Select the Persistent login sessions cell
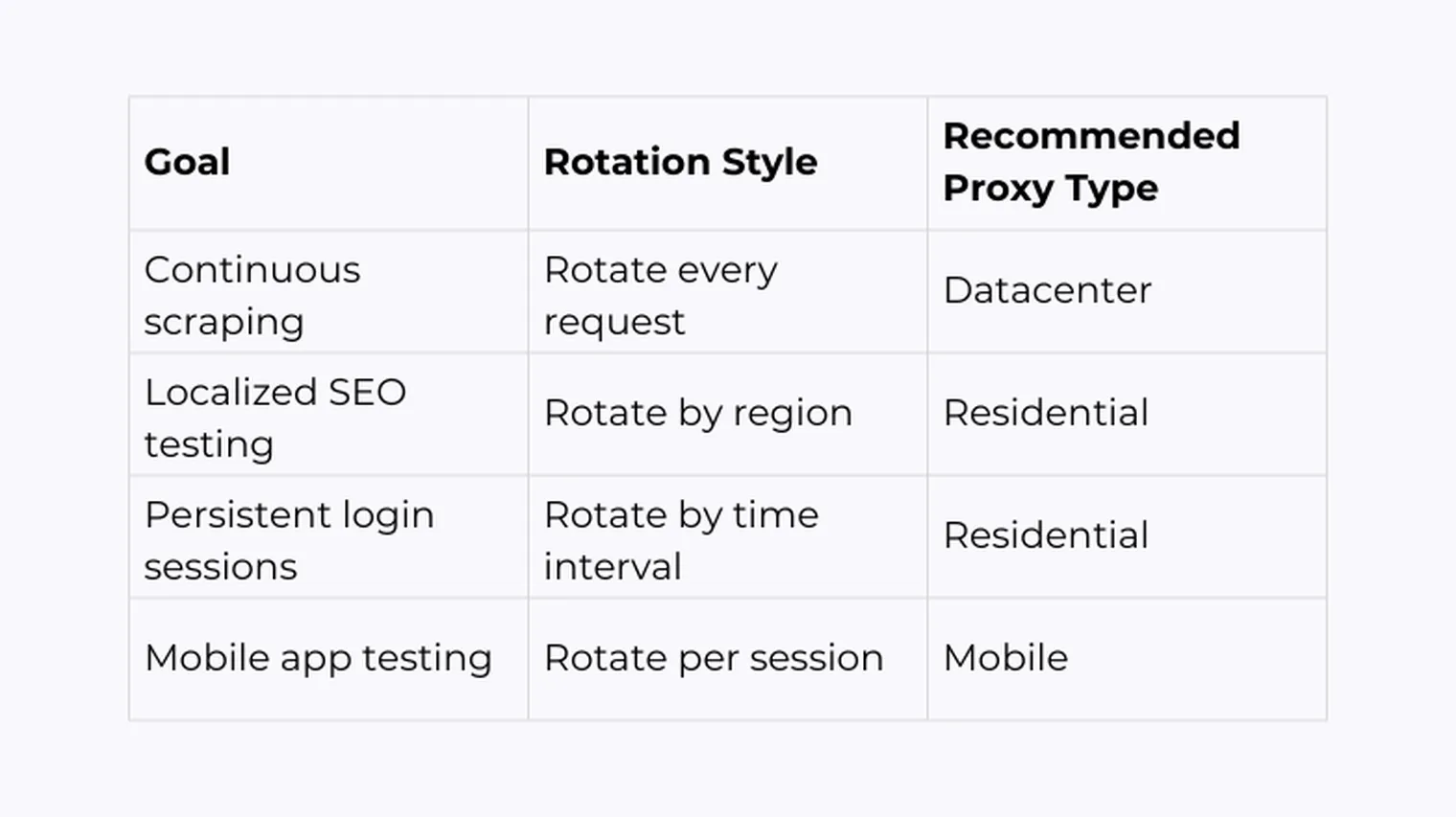This screenshot has height=817, width=1456. 329,537
